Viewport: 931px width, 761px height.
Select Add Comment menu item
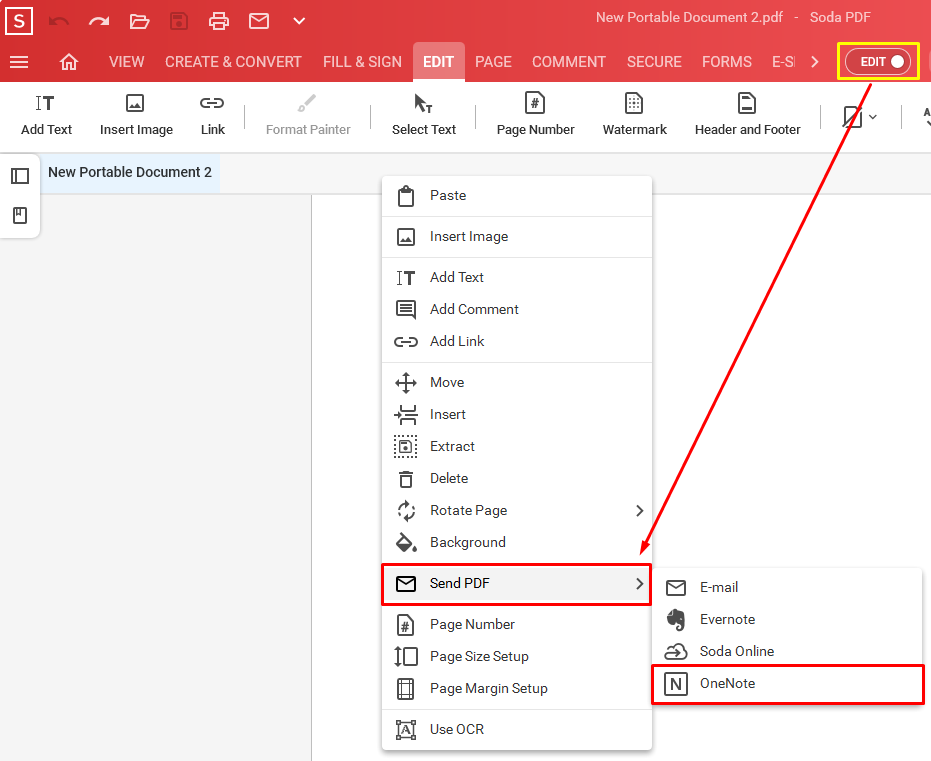pyautogui.click(x=517, y=309)
